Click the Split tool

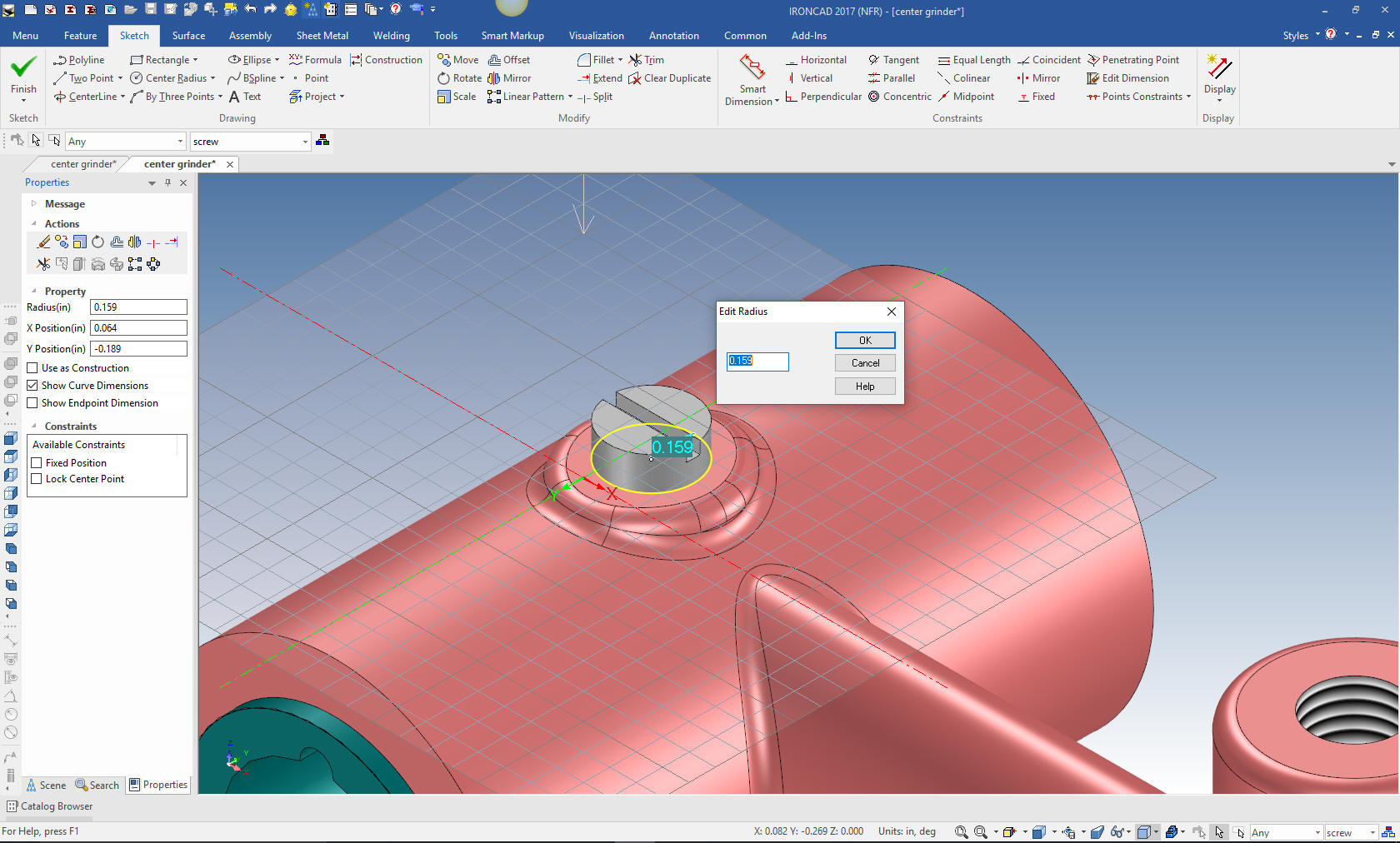tap(595, 97)
